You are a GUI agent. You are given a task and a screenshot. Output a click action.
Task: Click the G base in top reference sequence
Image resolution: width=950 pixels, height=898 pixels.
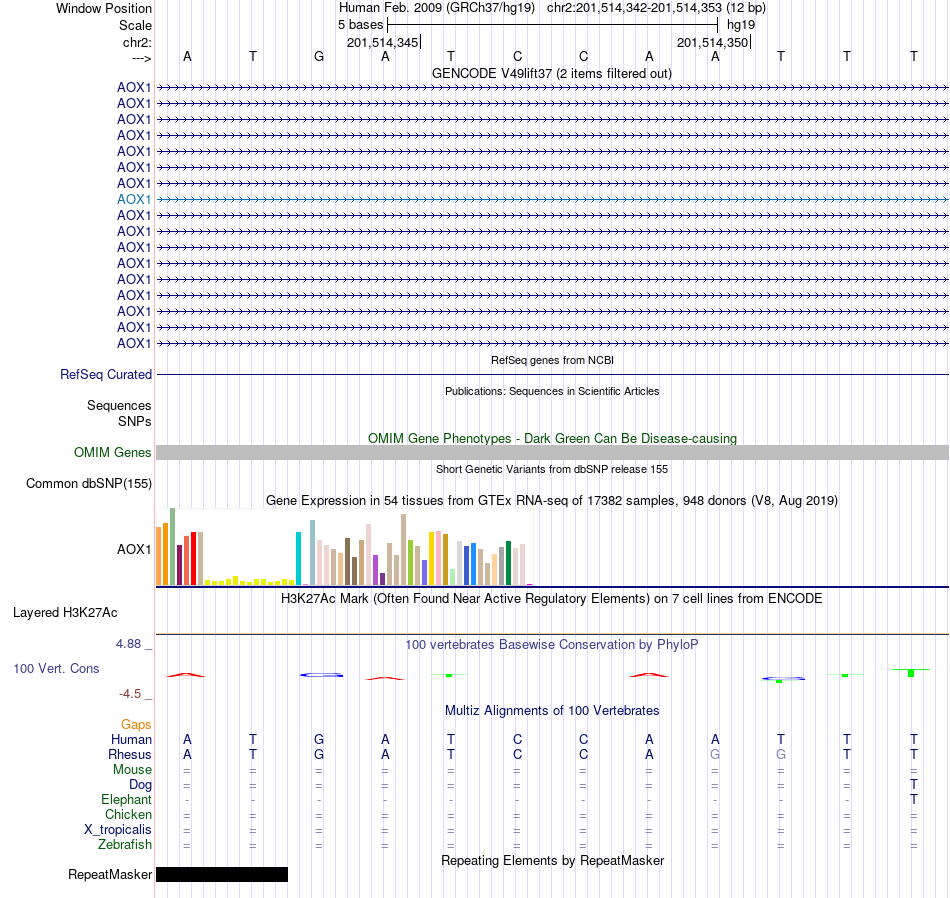319,56
